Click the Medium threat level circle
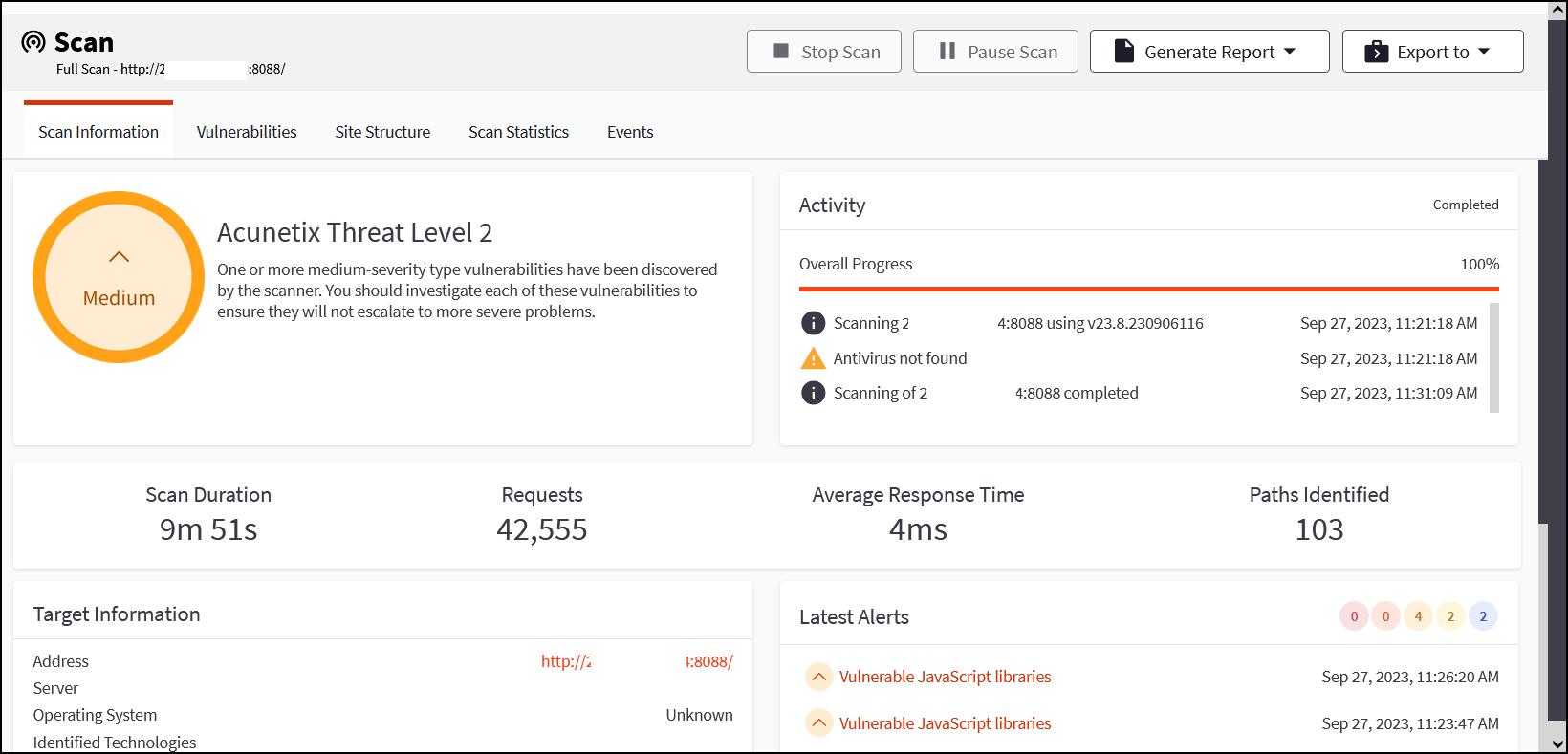 pyautogui.click(x=119, y=277)
